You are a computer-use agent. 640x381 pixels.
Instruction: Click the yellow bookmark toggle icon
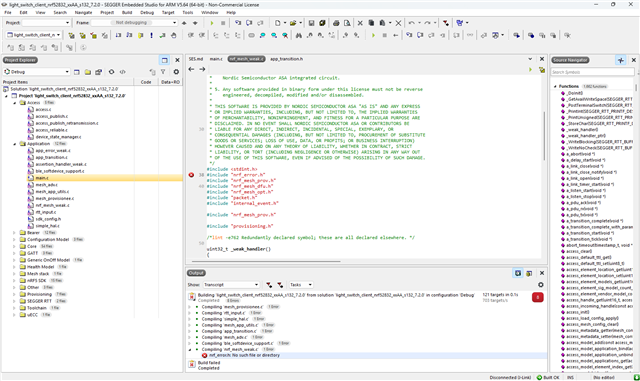[x=140, y=36]
